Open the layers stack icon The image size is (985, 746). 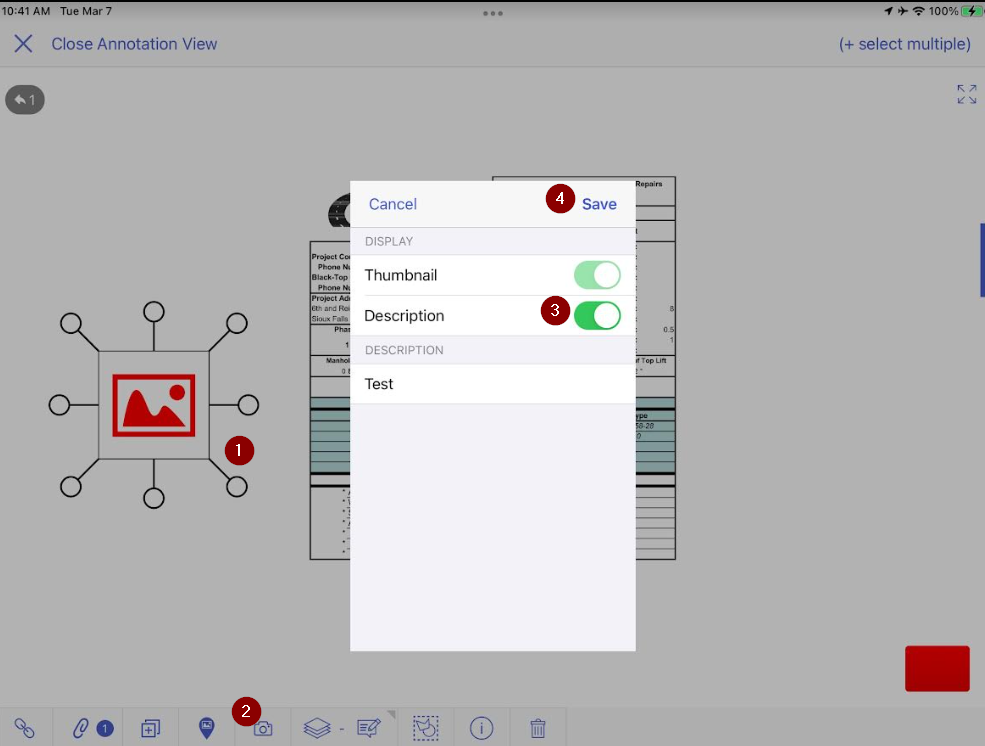(317, 728)
